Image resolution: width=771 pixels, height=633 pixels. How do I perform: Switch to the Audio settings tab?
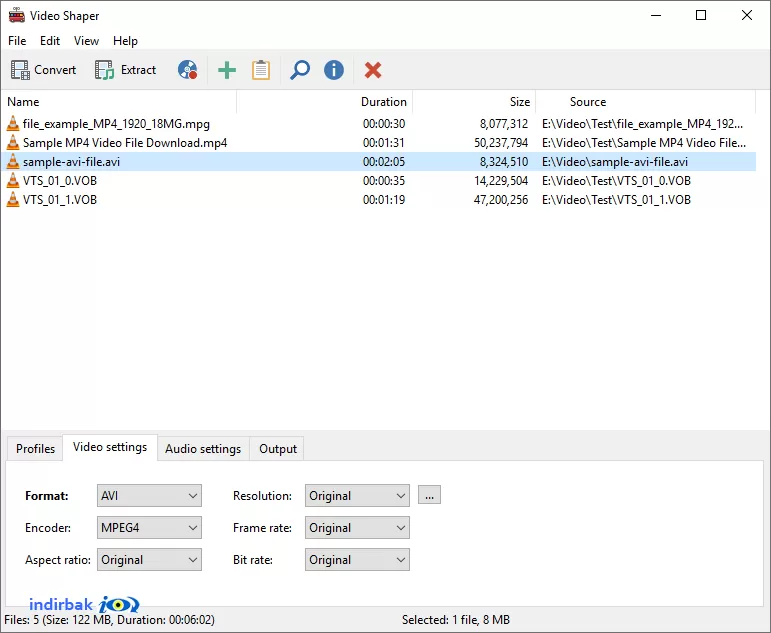pos(203,449)
